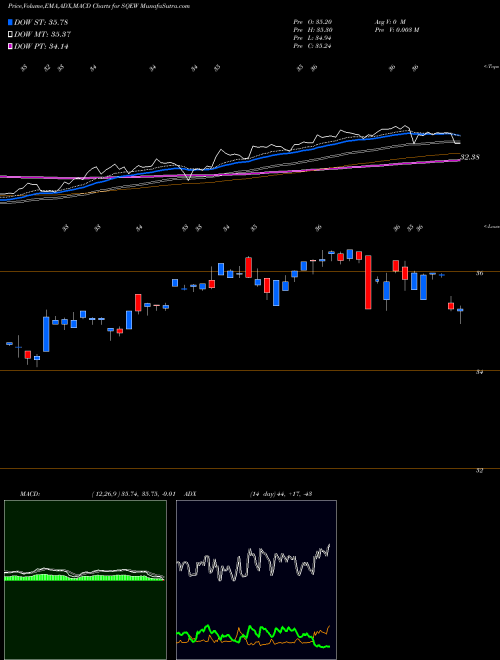Screen dimensions: 500x660
Task: Click the 36 axis label on candlestick chart
Action: [479, 273]
